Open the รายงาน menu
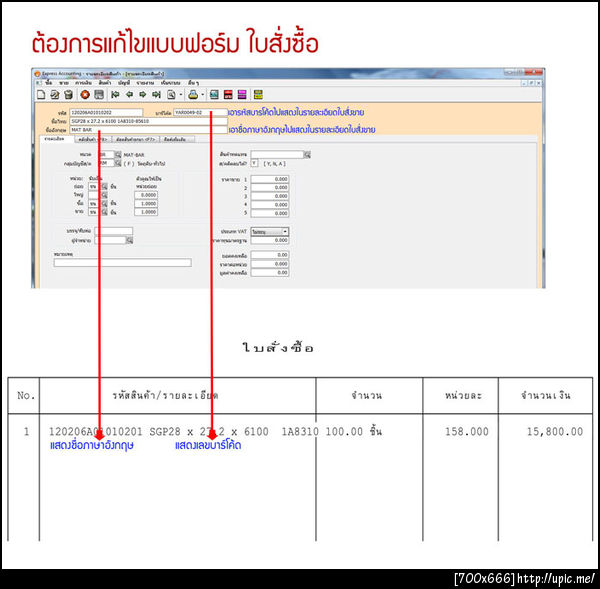Screen dimensions: 600x589 145,83
